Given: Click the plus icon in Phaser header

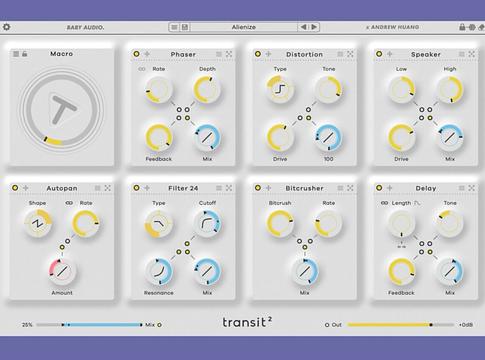Looking at the screenshot, I should coord(147,54).
